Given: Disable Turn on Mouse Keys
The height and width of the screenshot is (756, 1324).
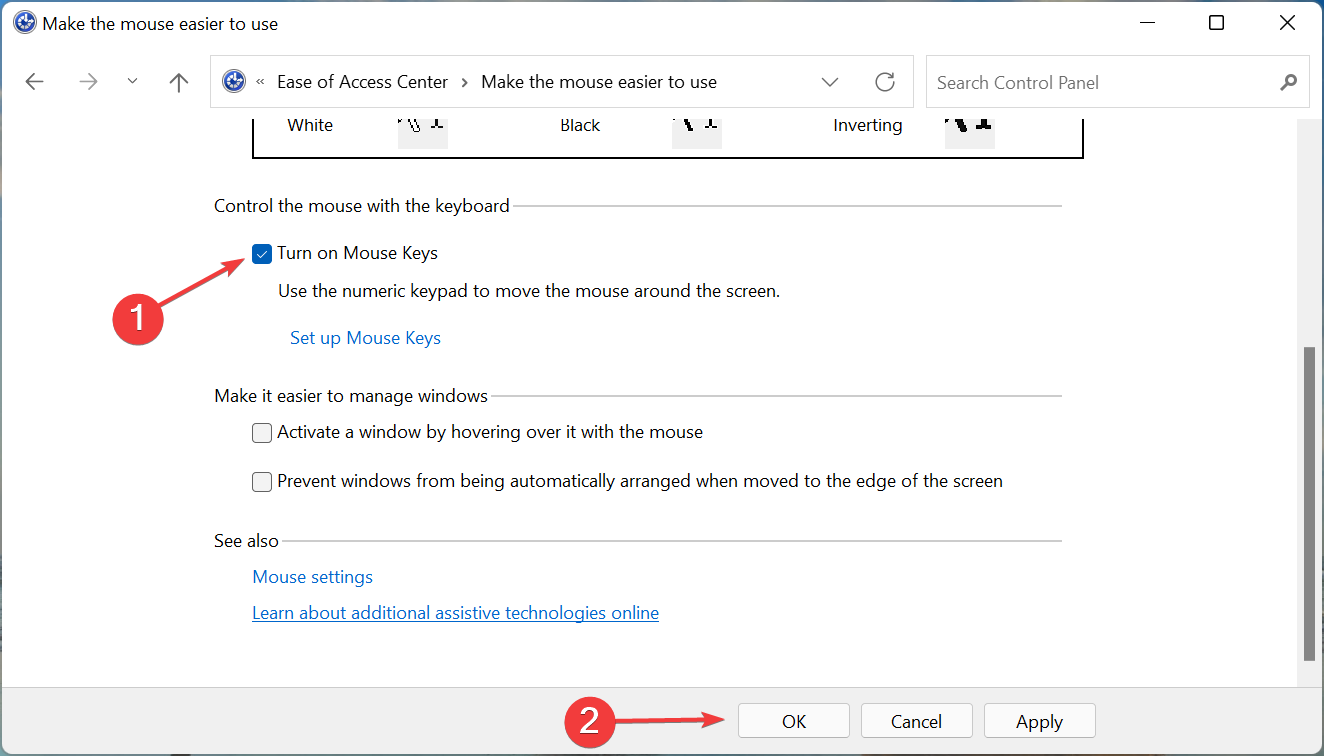Looking at the screenshot, I should tap(261, 253).
